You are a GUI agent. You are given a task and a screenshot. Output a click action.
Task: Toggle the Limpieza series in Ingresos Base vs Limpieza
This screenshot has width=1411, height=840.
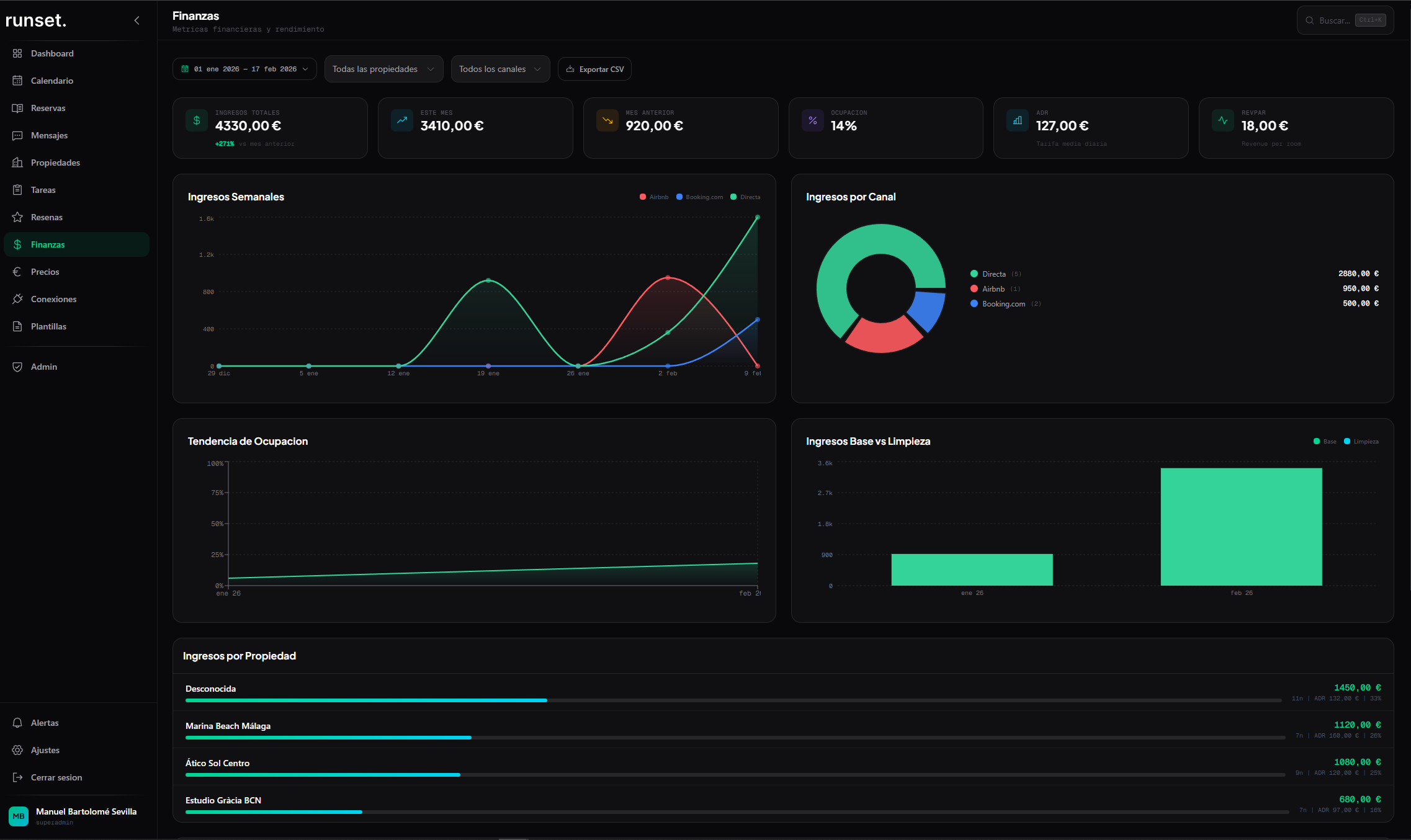click(1361, 441)
